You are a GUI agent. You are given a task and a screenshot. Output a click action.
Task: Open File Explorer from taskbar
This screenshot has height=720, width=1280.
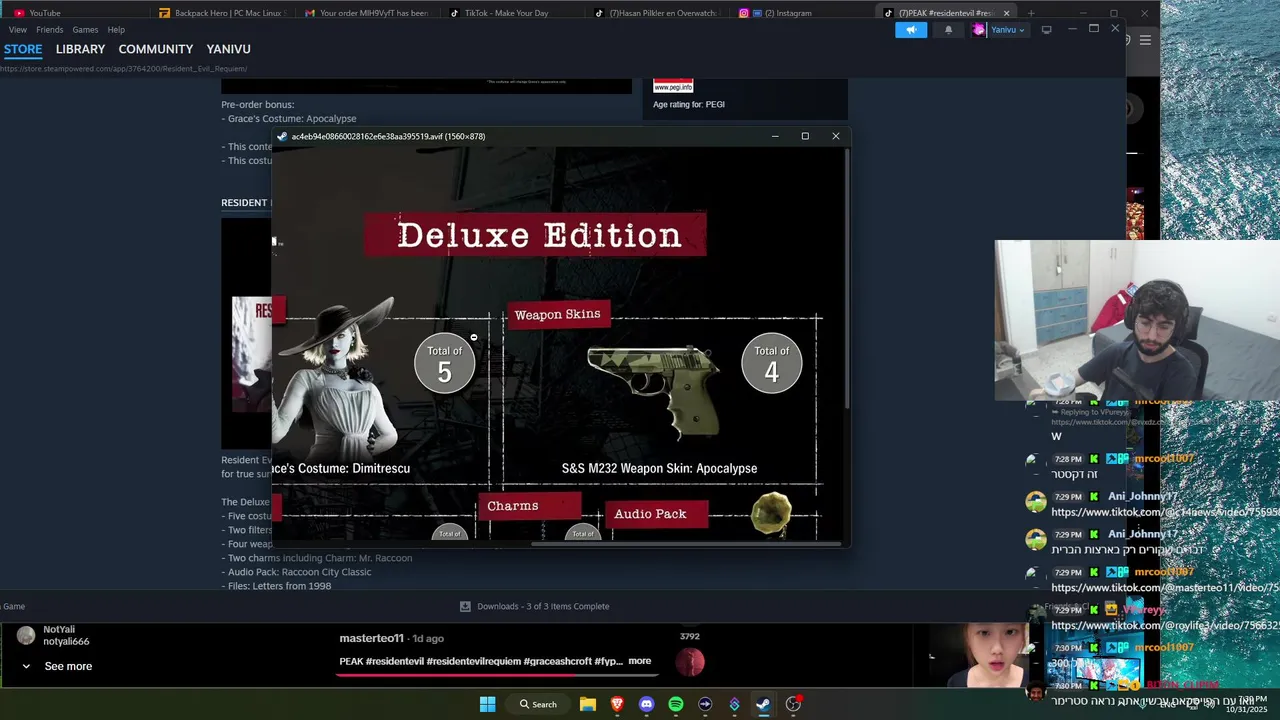pos(588,704)
